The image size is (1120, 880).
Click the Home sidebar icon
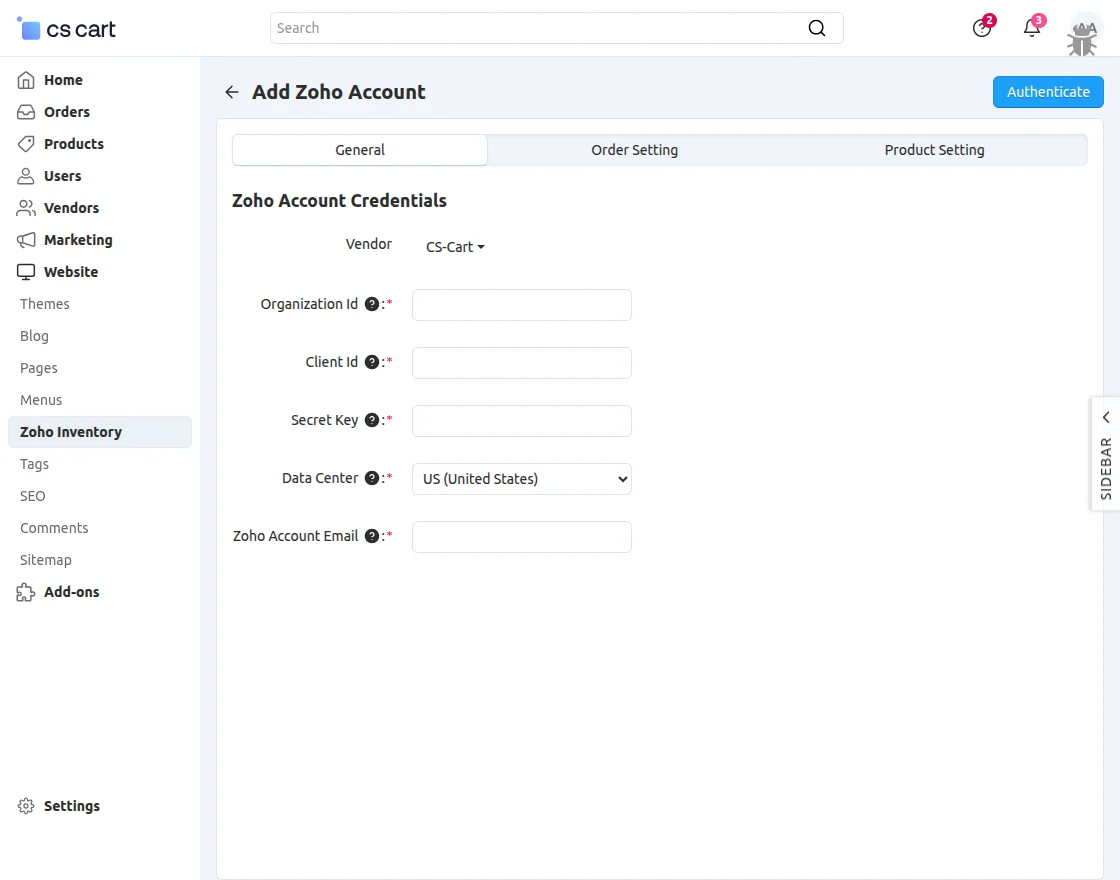(x=26, y=80)
